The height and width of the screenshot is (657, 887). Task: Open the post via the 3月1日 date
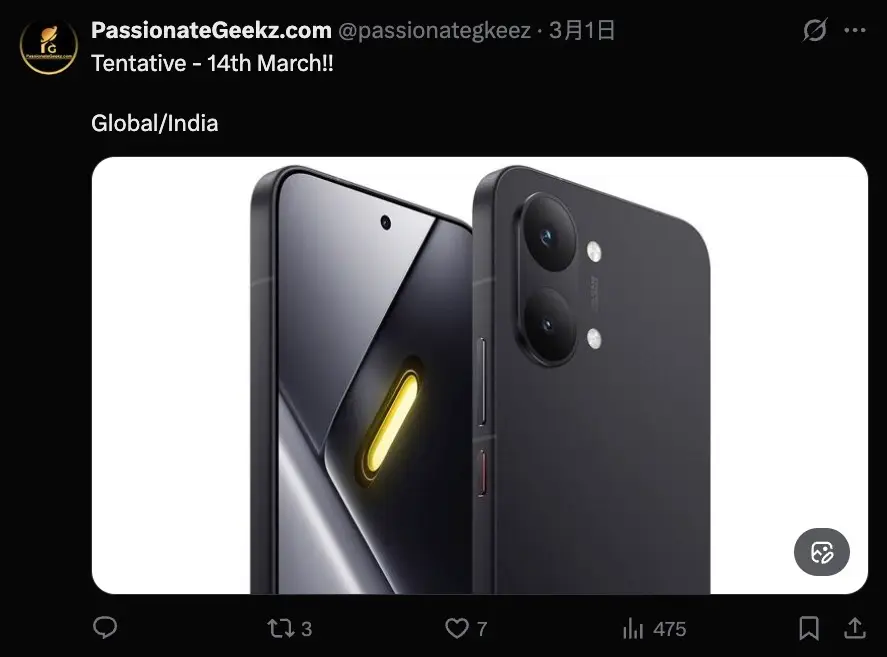click(x=582, y=31)
